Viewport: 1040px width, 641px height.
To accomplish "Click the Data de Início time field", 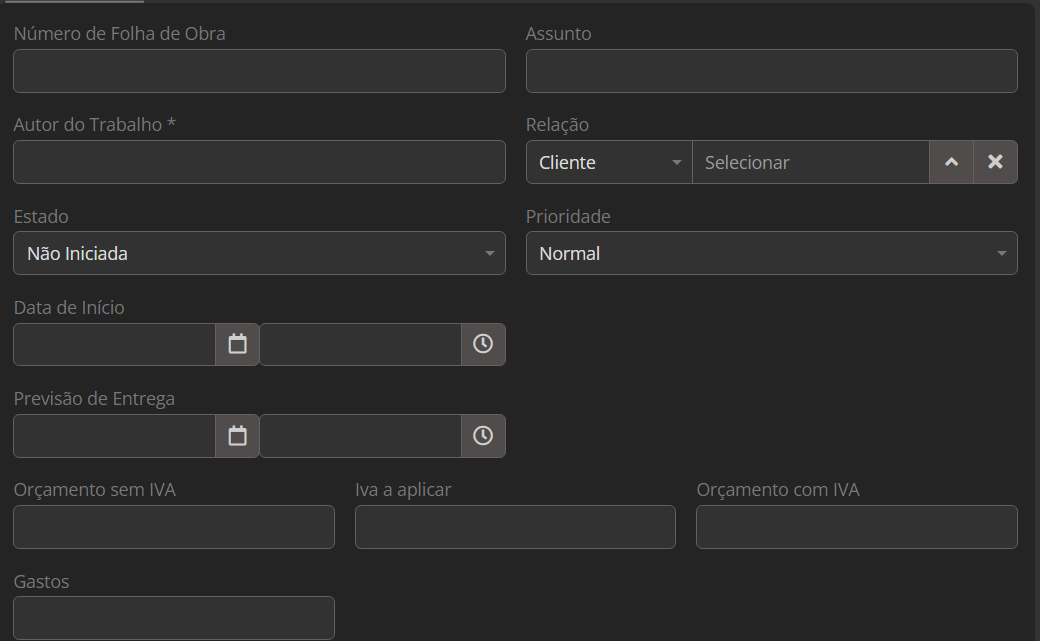I will pos(360,344).
